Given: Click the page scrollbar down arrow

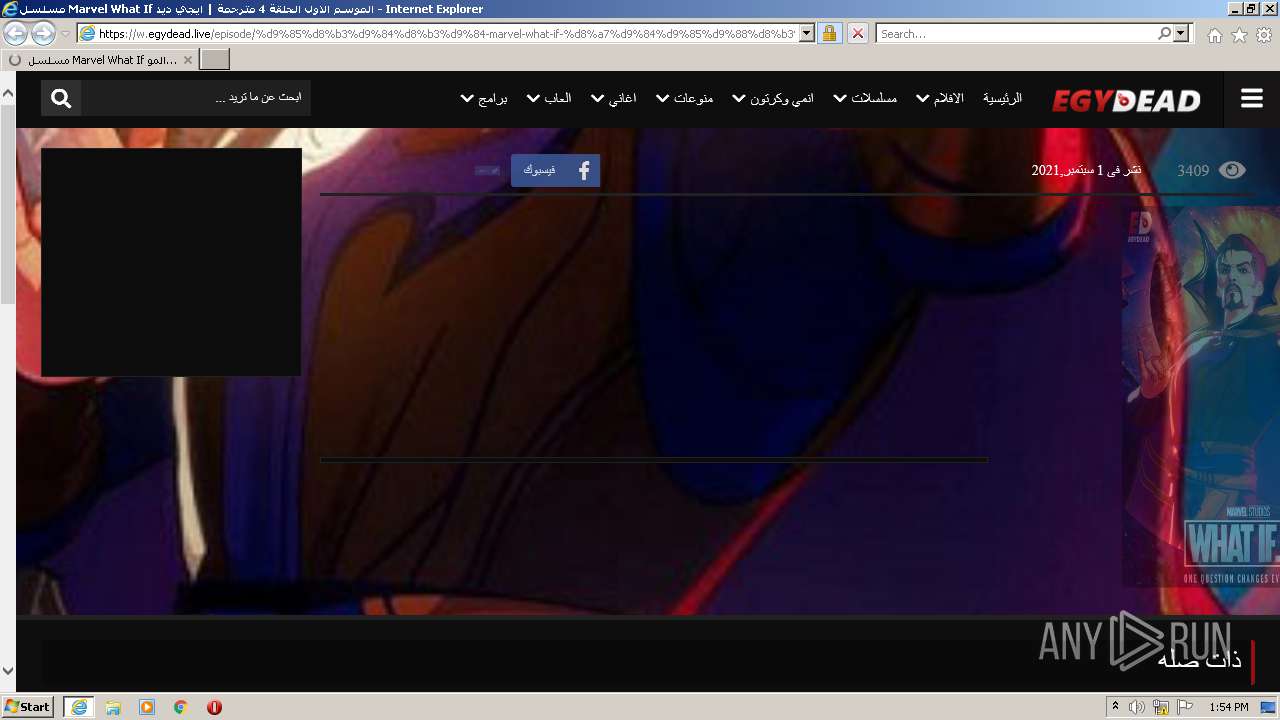Looking at the screenshot, I should tap(8, 671).
